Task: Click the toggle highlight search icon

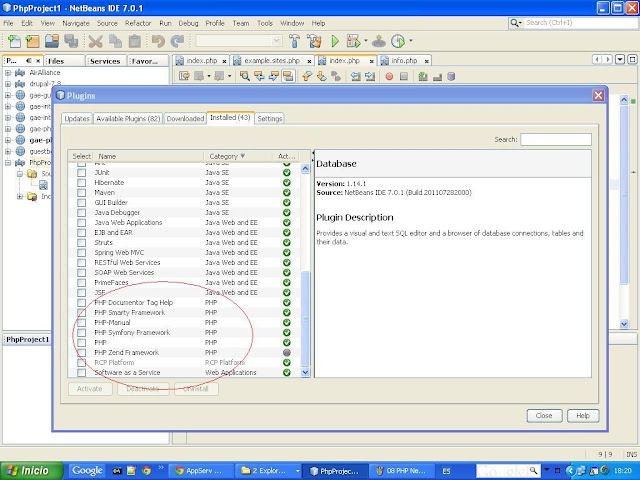Action: pos(288,76)
